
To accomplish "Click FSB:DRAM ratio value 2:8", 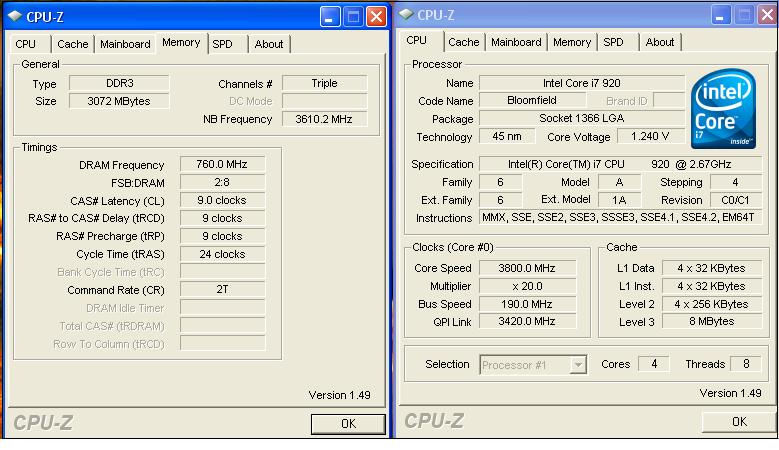I will (222, 182).
